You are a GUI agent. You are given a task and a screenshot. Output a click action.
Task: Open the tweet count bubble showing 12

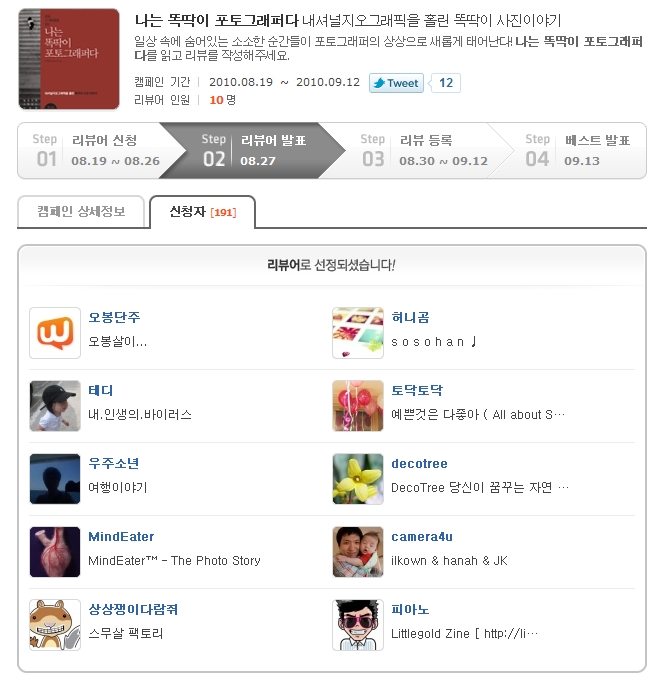[x=445, y=83]
